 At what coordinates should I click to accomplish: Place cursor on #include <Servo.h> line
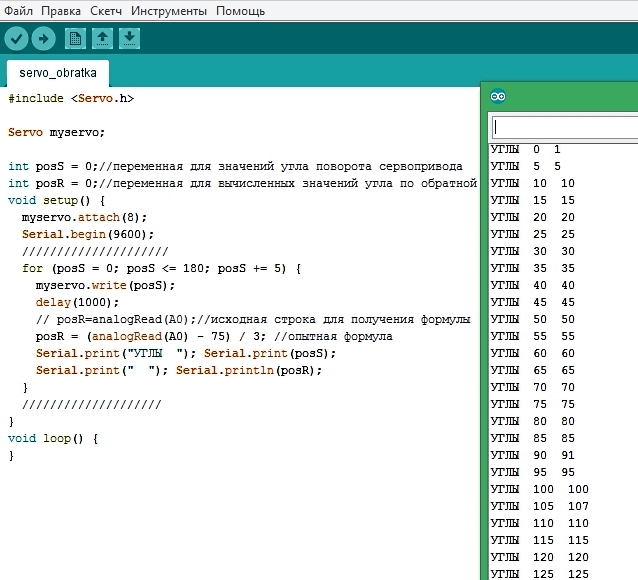[x=71, y=99]
